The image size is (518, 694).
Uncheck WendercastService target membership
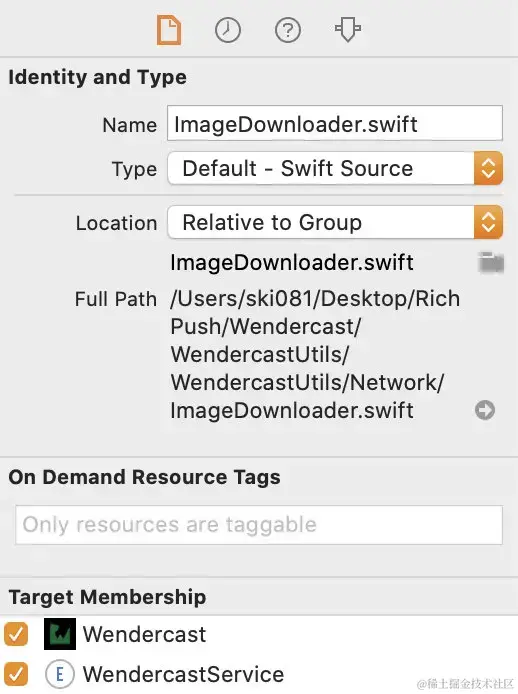tap(16, 674)
